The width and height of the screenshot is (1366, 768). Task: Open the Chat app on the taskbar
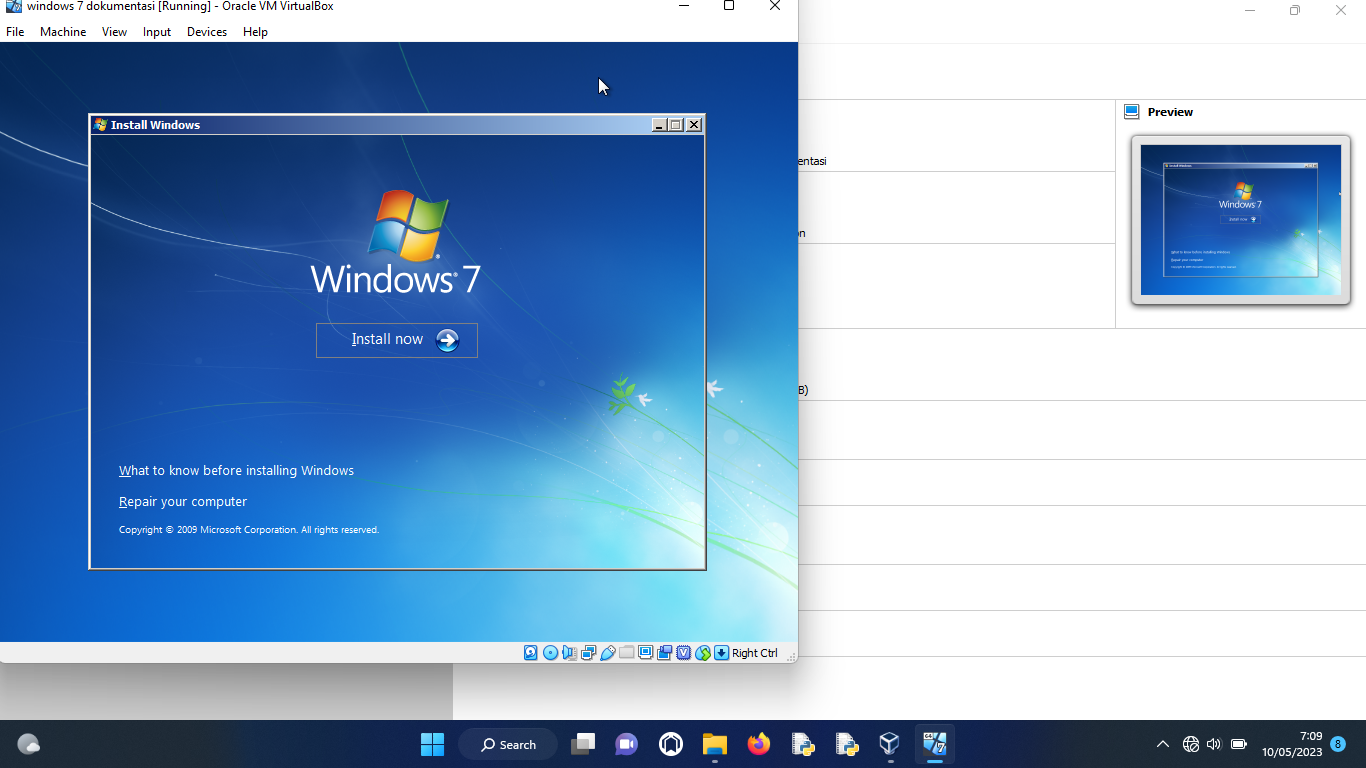pos(627,744)
